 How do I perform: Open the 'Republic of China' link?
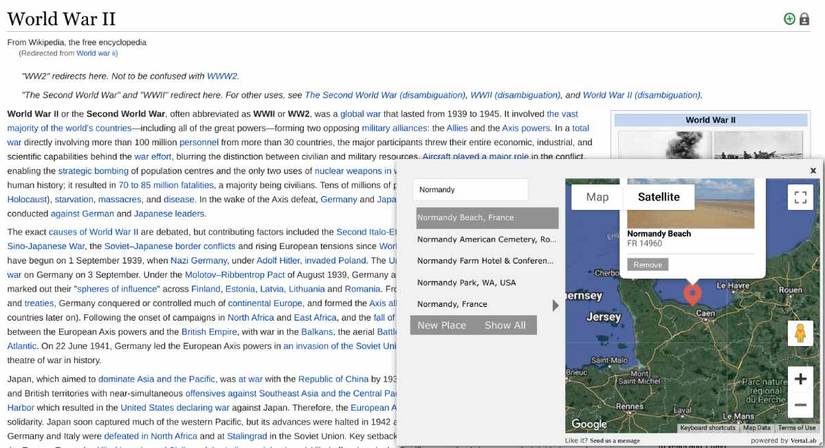coord(333,379)
